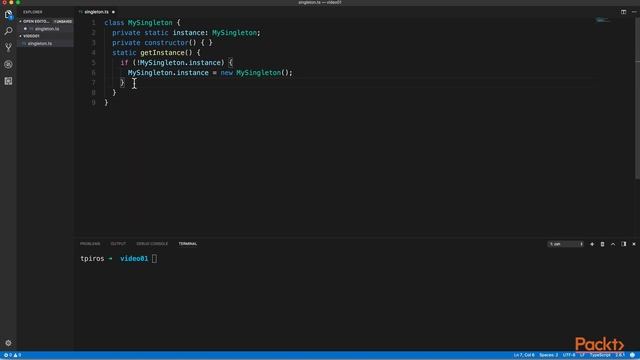Click errors and warnings count in status bar
640x360 pixels.
coord(12,355)
